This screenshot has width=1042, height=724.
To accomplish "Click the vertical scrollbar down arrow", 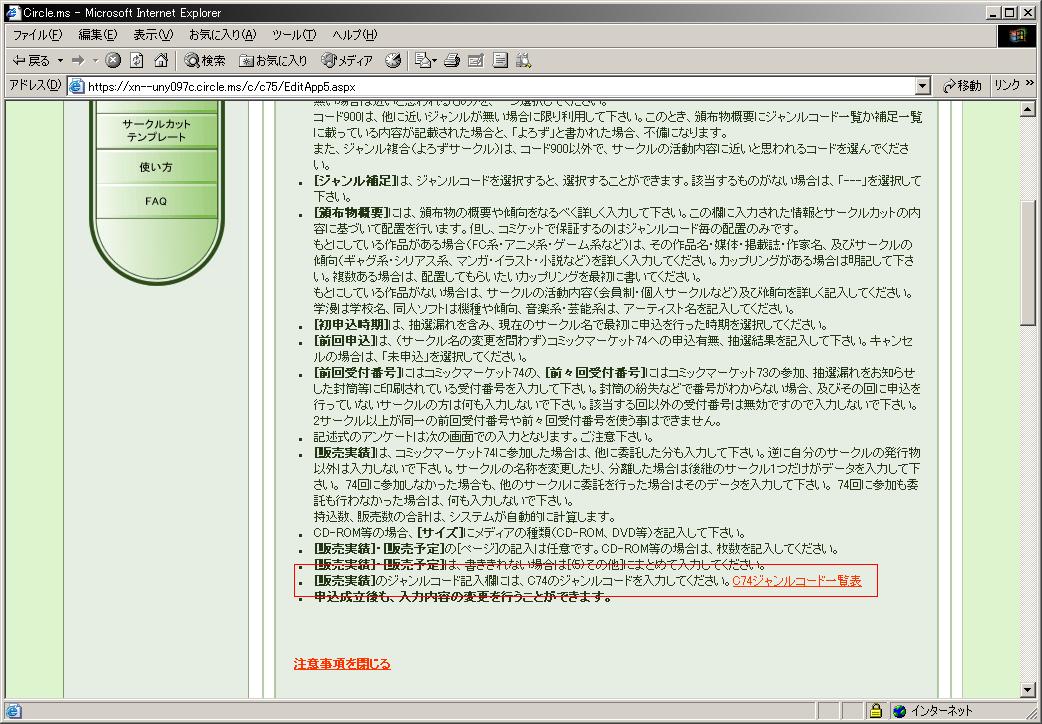I will (1027, 690).
